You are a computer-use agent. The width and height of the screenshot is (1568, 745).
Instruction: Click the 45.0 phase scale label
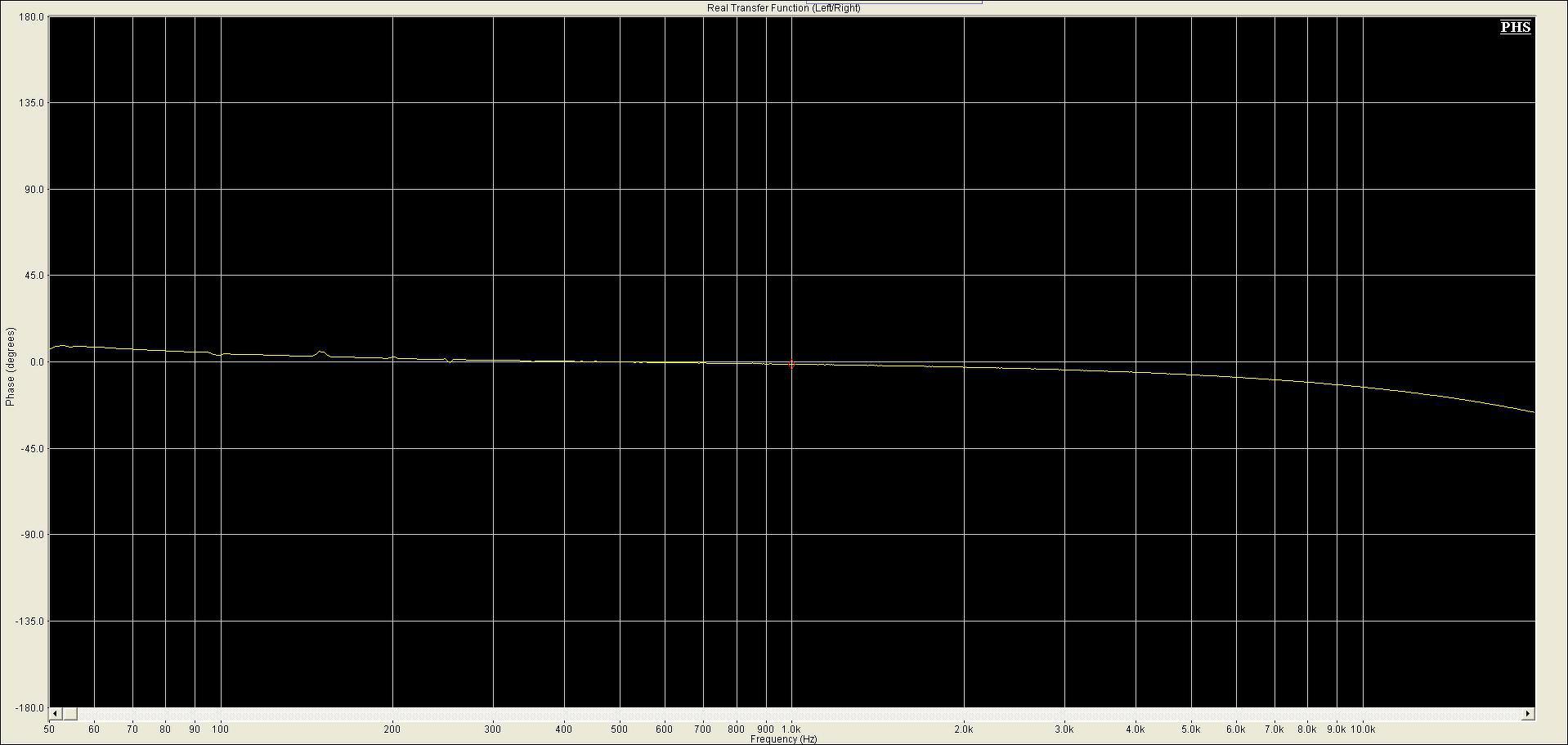[34, 276]
